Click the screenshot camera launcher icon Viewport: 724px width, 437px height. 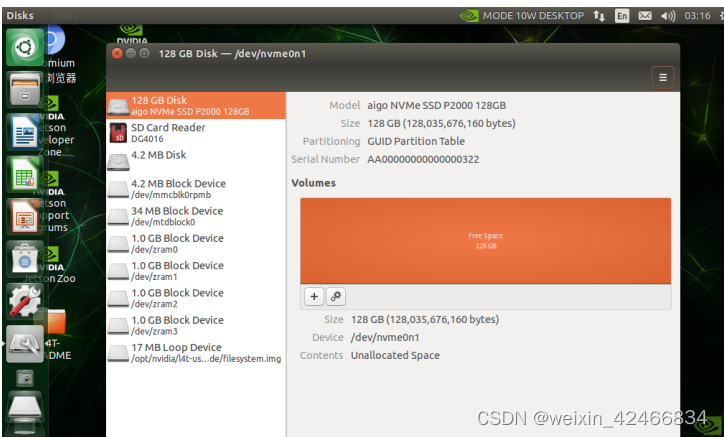pos(25,379)
